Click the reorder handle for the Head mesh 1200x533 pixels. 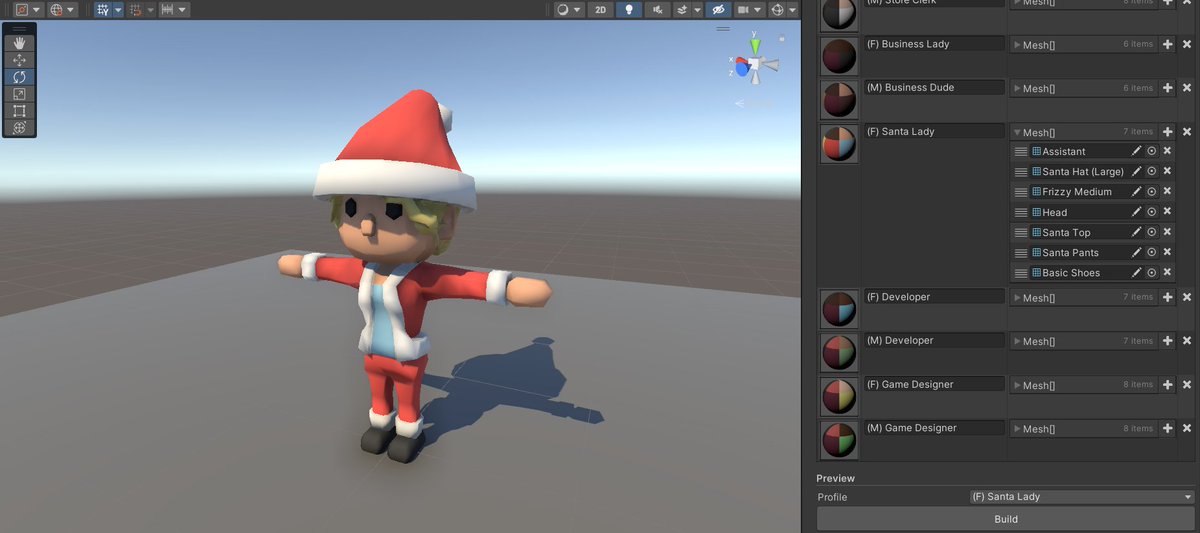pos(1021,212)
